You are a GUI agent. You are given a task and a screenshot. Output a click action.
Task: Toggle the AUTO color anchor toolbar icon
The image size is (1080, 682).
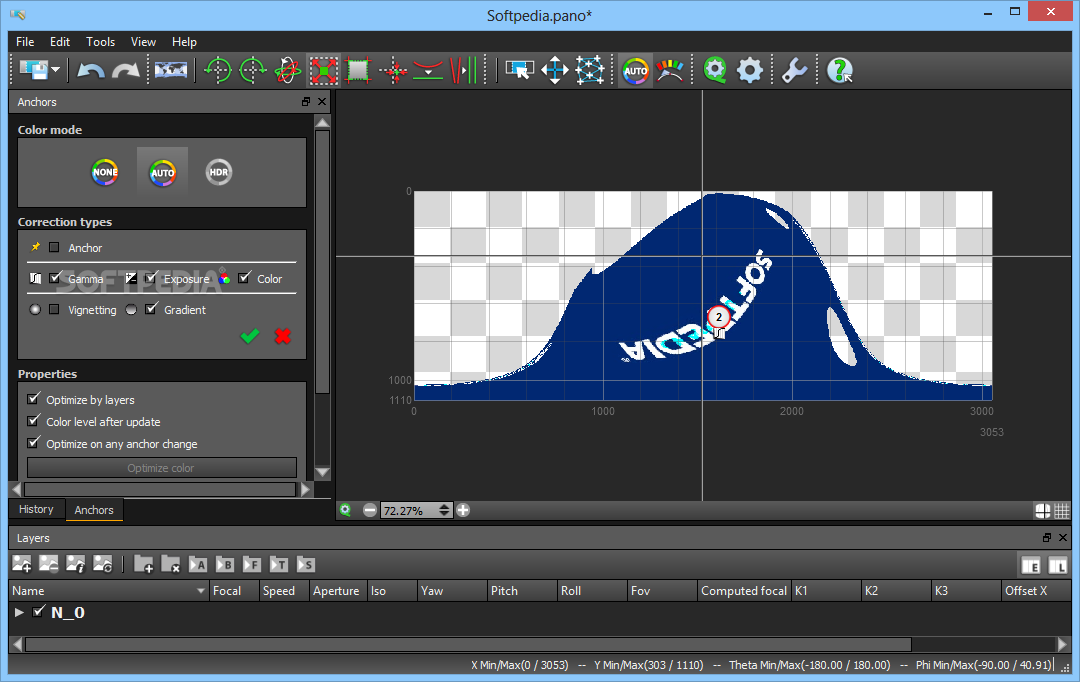pos(635,70)
